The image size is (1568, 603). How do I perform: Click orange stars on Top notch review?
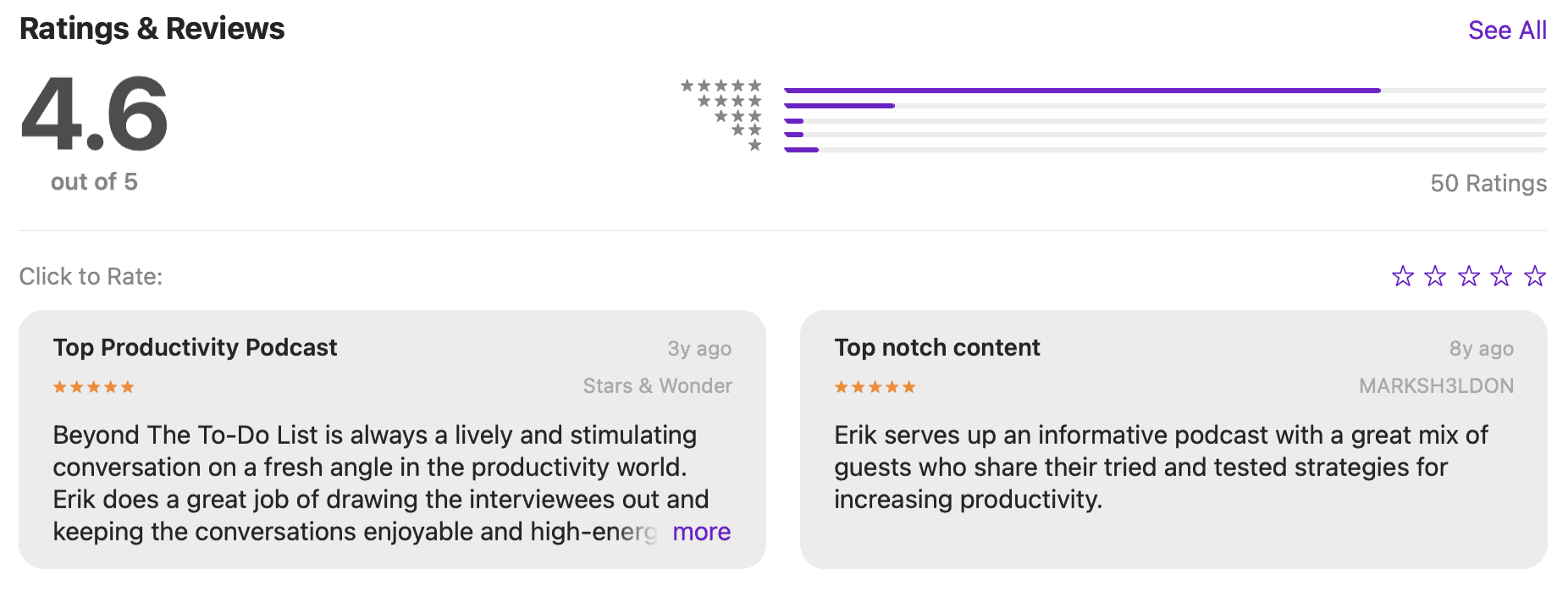coord(875,387)
